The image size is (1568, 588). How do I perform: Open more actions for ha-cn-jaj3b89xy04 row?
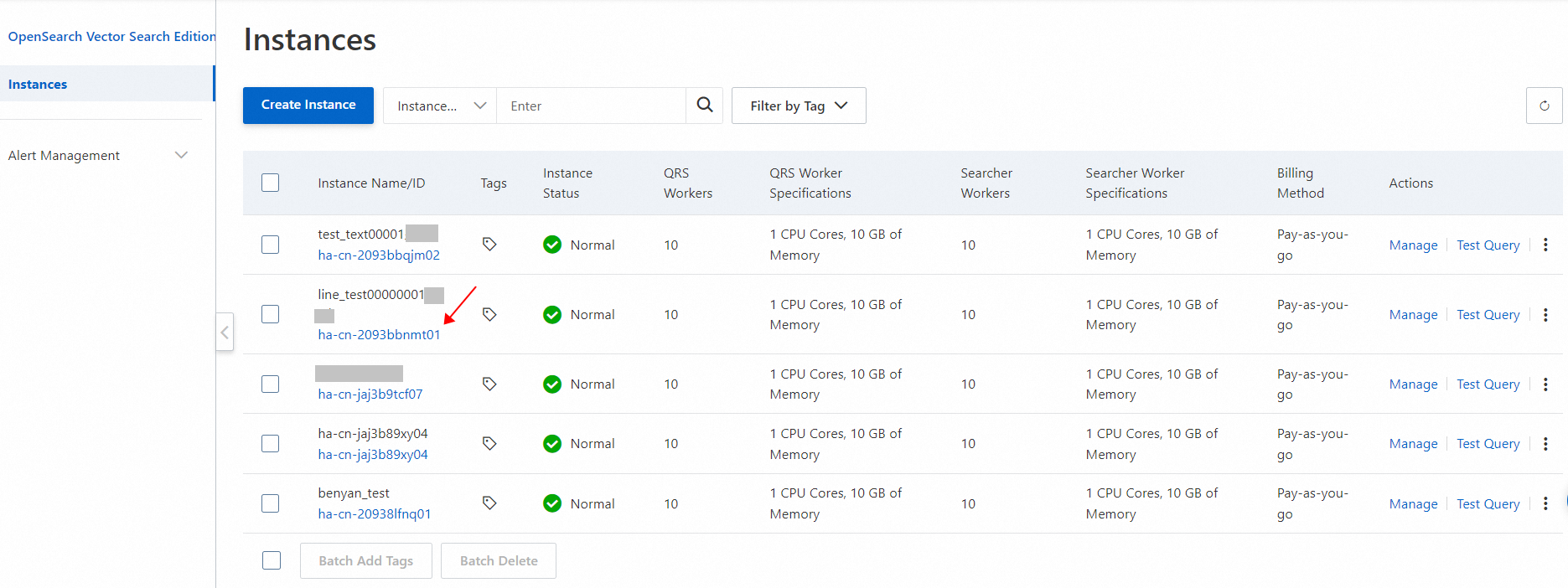click(1545, 444)
